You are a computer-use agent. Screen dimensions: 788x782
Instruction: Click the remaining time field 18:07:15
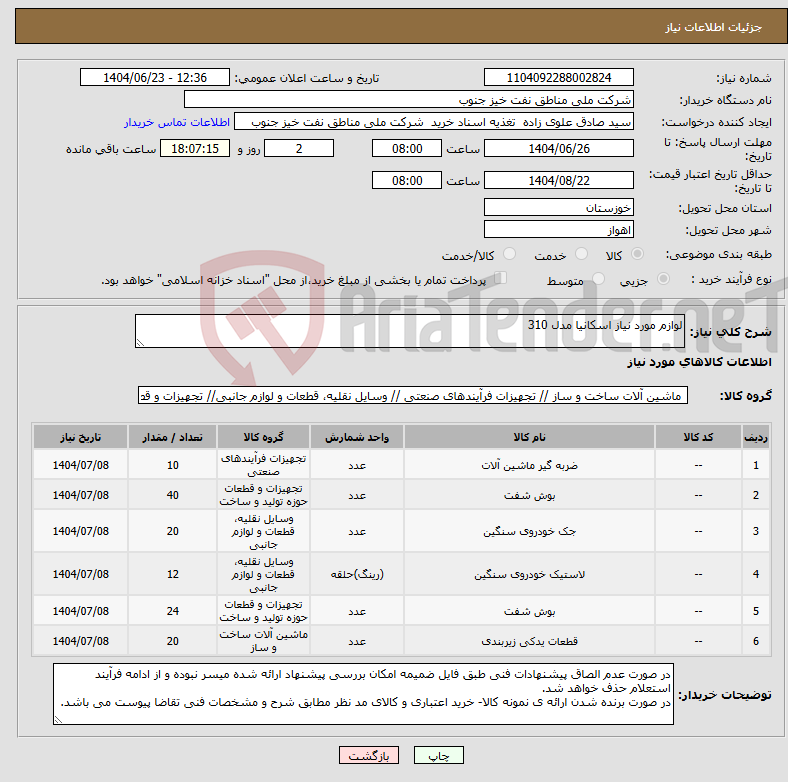pos(195,148)
